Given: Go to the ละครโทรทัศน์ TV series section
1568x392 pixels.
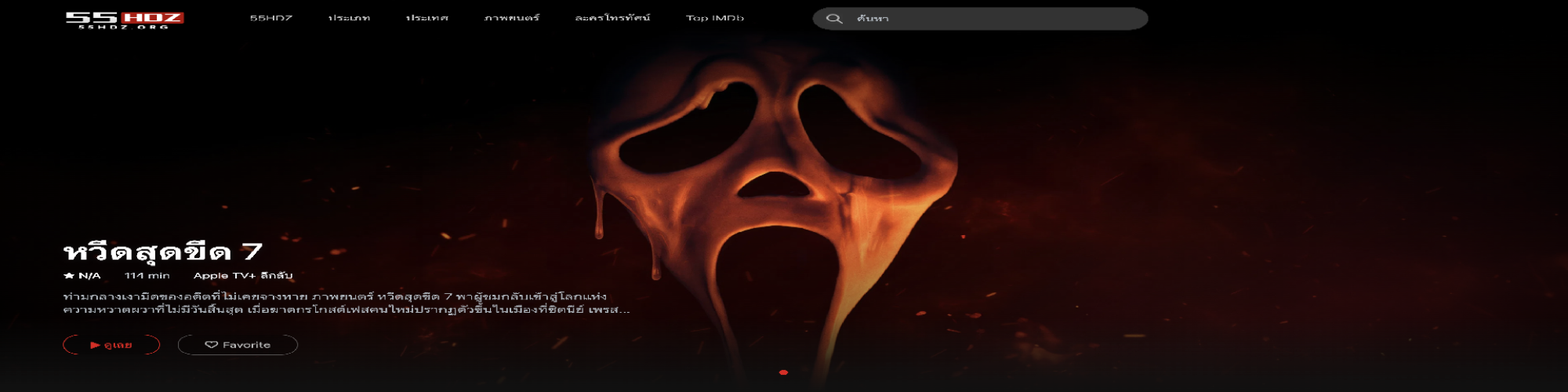Looking at the screenshot, I should tap(612, 18).
